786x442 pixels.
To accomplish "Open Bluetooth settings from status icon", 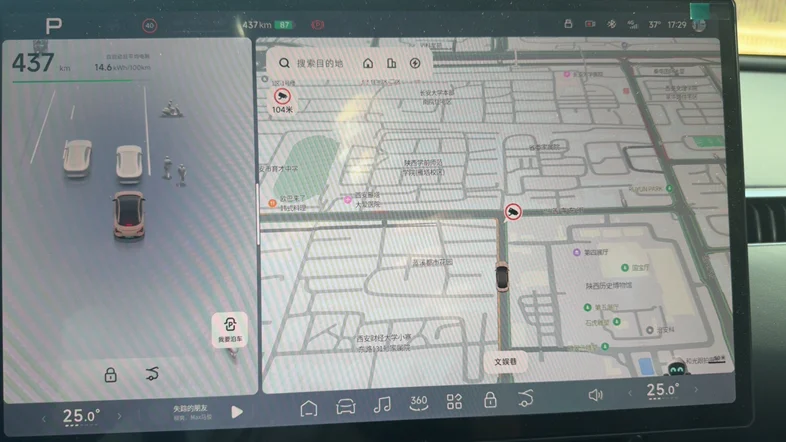I will tap(612, 24).
